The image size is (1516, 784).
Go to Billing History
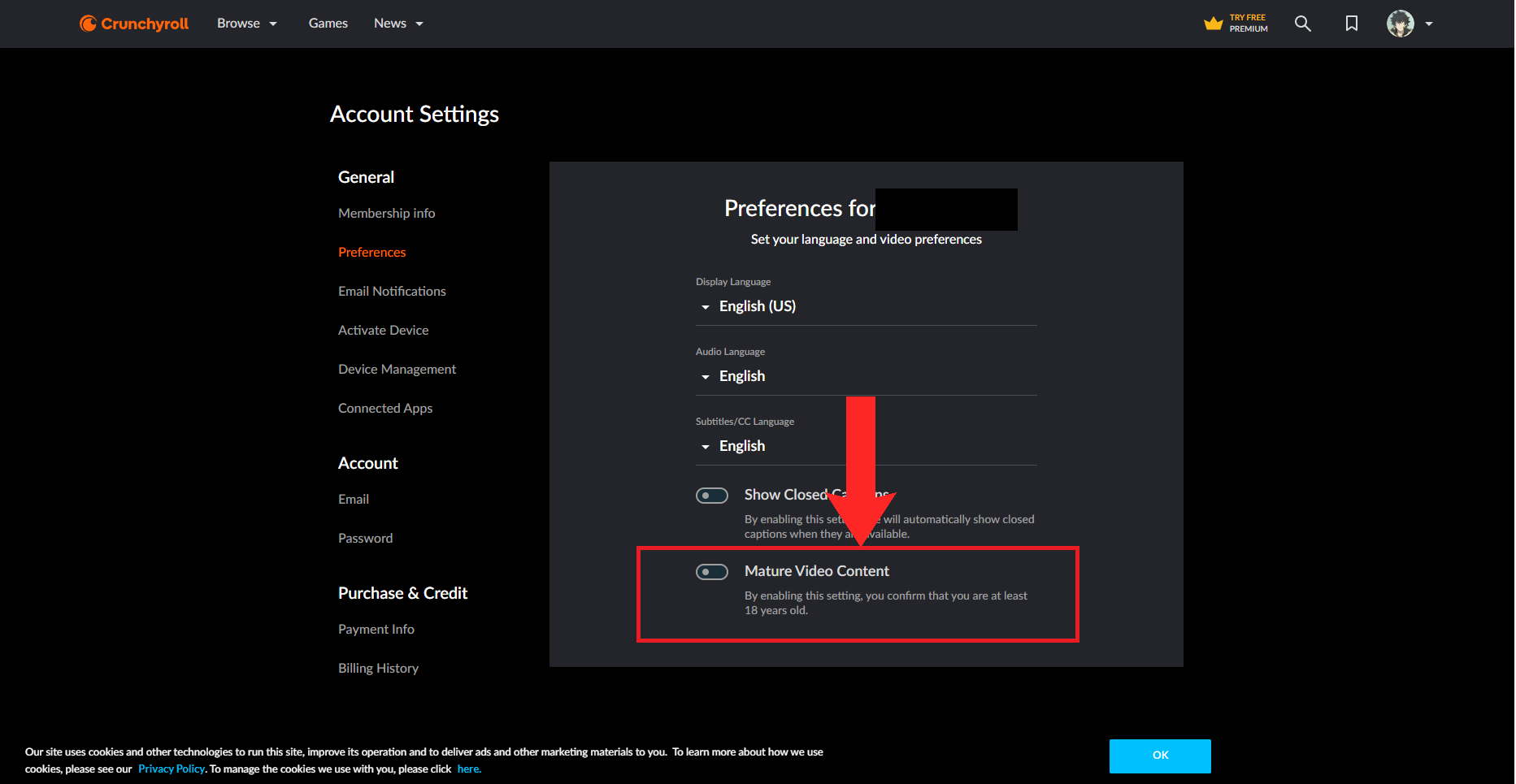pyautogui.click(x=379, y=669)
